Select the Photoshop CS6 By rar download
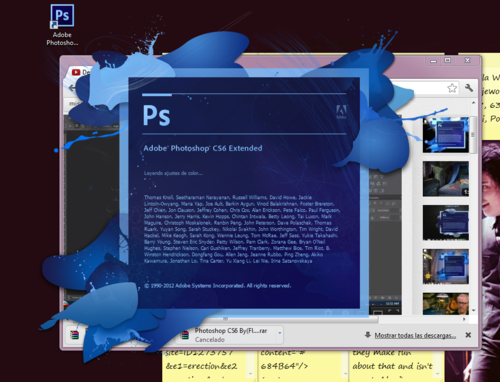500x382 pixels. [230, 335]
